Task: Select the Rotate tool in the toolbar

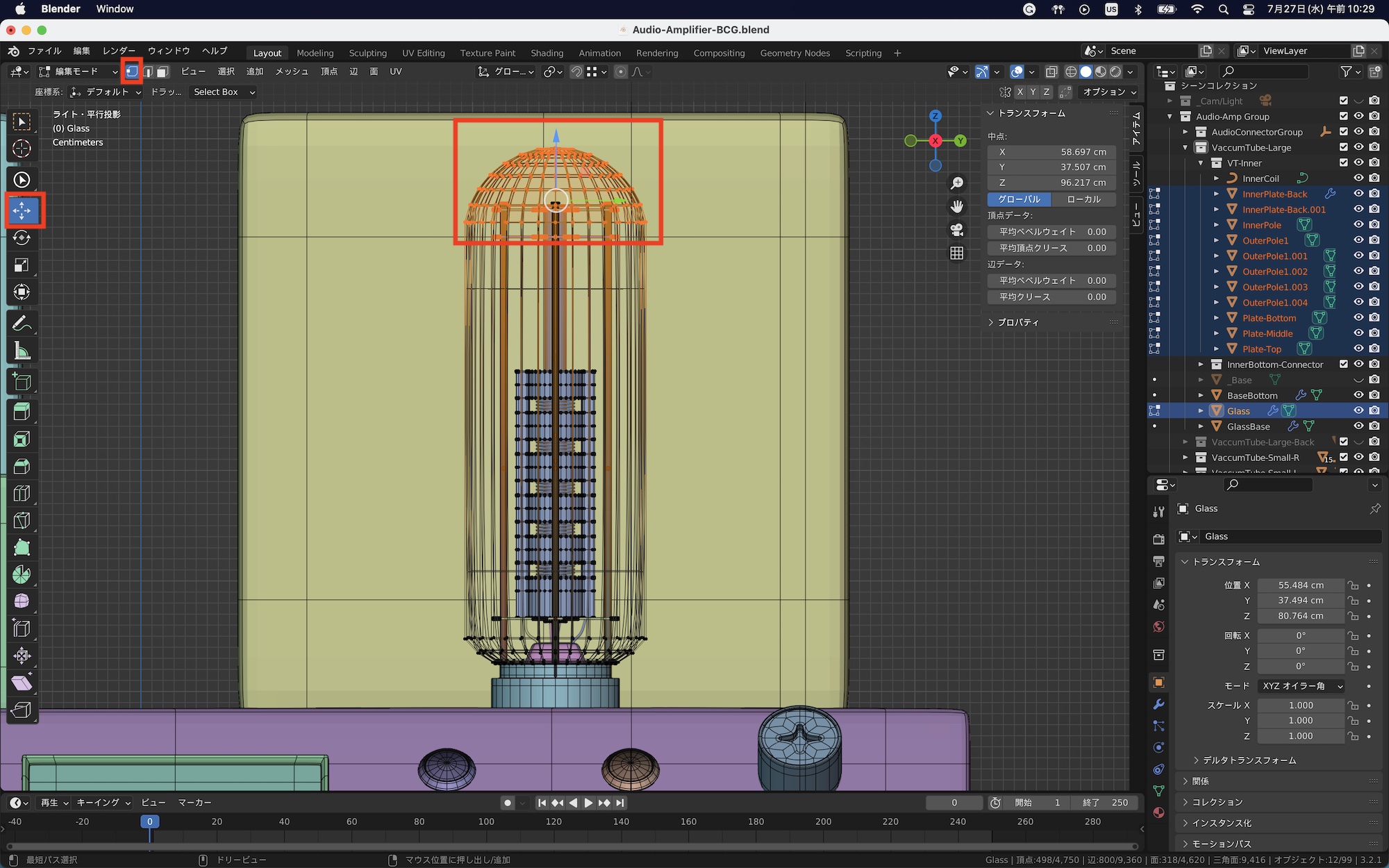Action: pyautogui.click(x=22, y=238)
